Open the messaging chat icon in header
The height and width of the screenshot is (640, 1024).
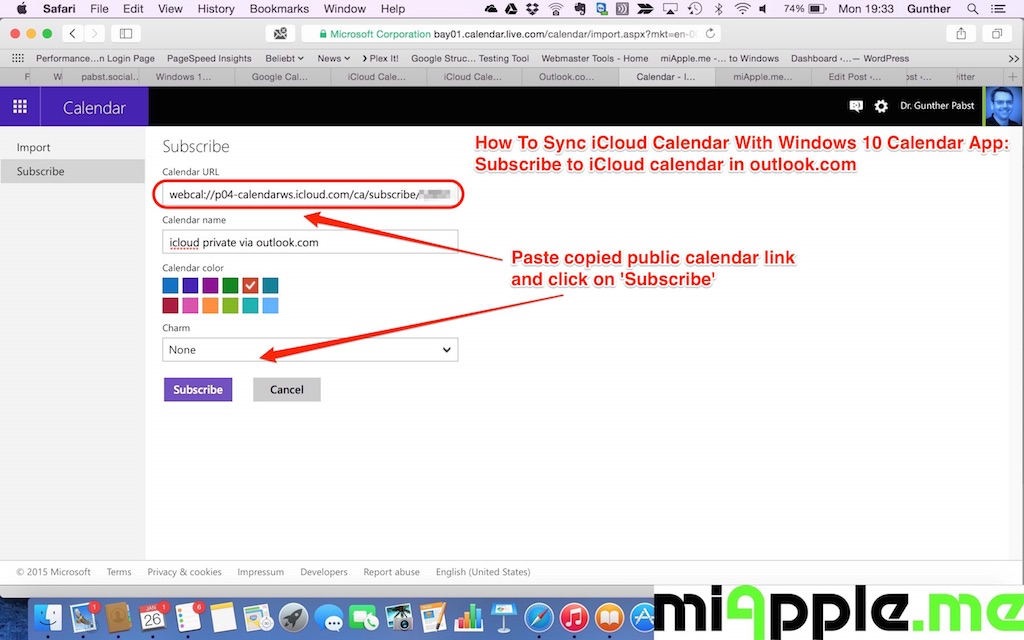(856, 106)
